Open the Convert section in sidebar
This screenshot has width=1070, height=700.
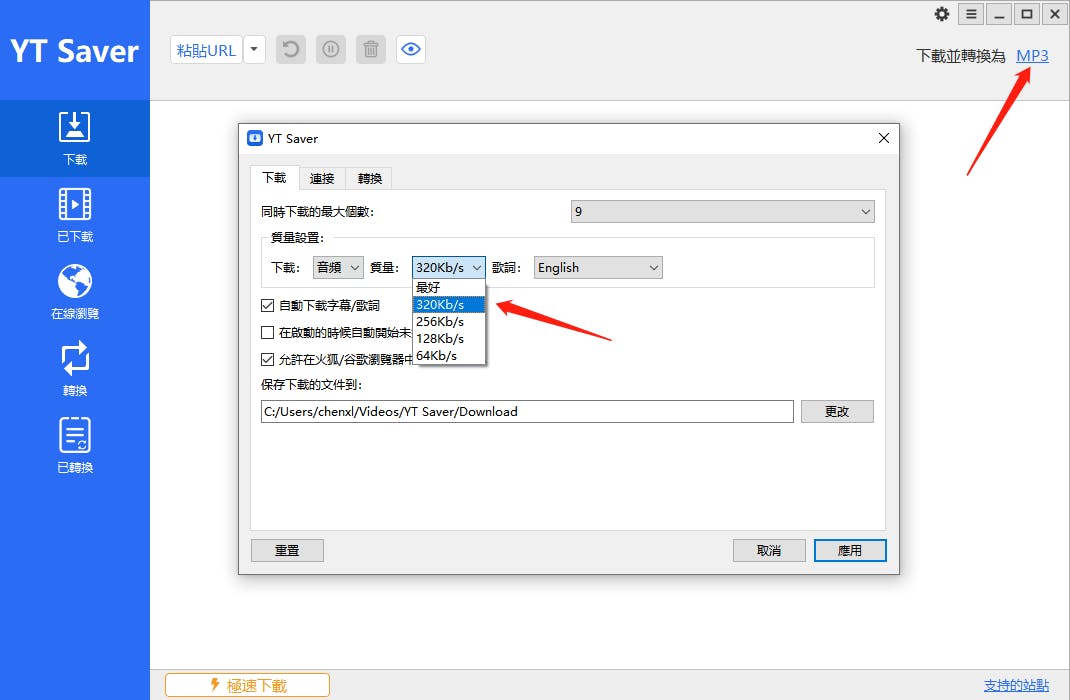pos(74,369)
